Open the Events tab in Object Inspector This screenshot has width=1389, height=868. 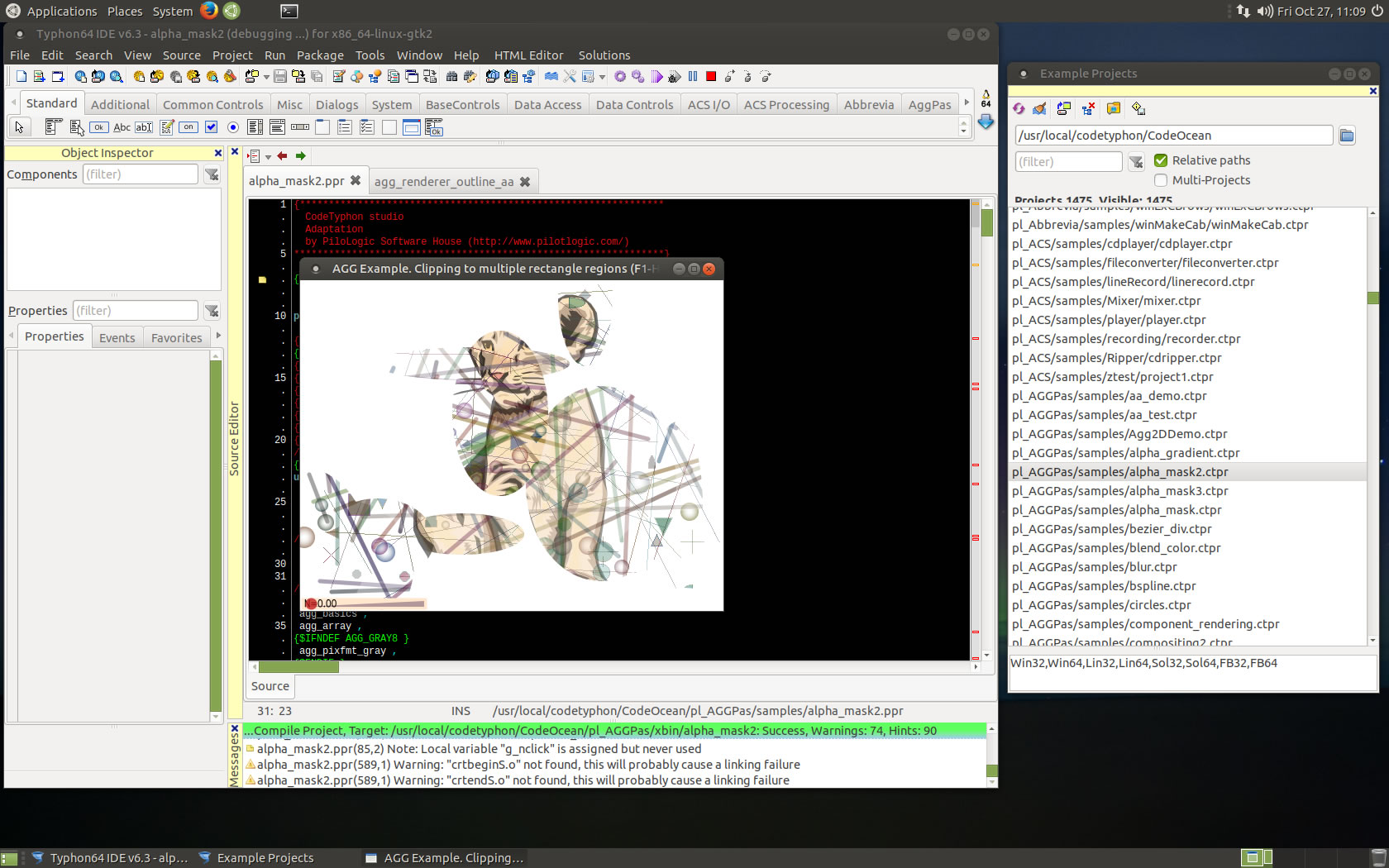pos(117,338)
